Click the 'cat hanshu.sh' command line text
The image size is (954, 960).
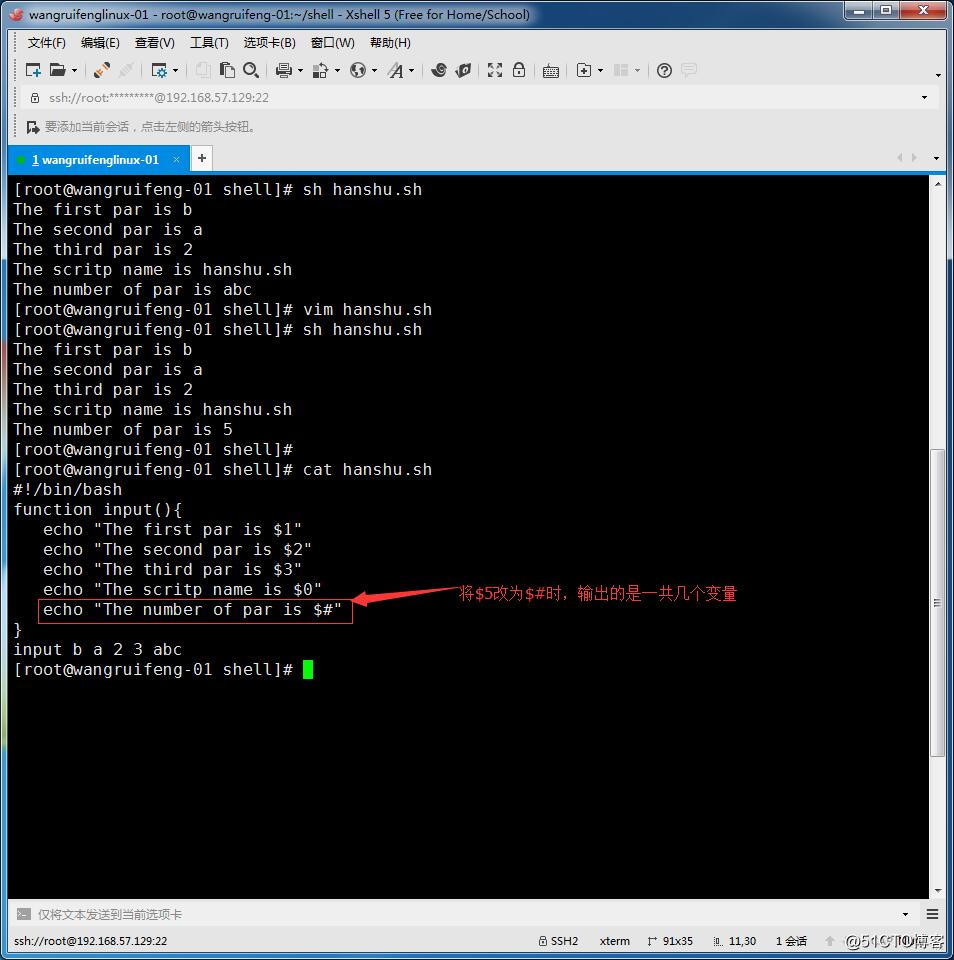coord(367,470)
